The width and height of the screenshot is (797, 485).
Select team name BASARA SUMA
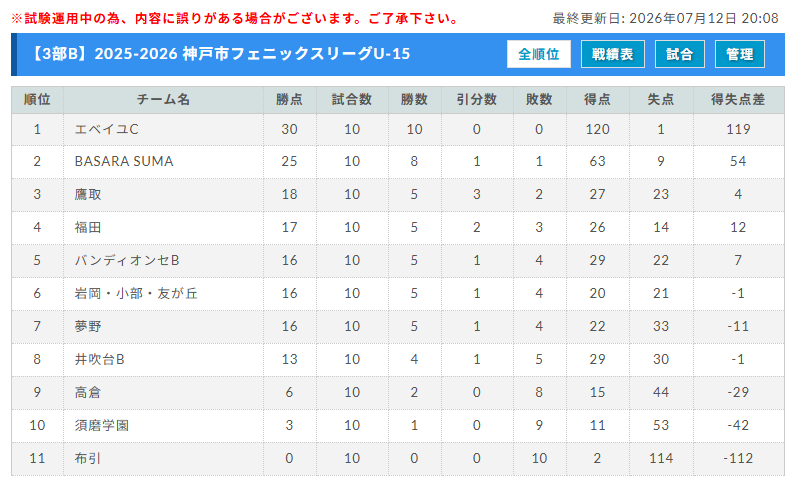(x=124, y=161)
